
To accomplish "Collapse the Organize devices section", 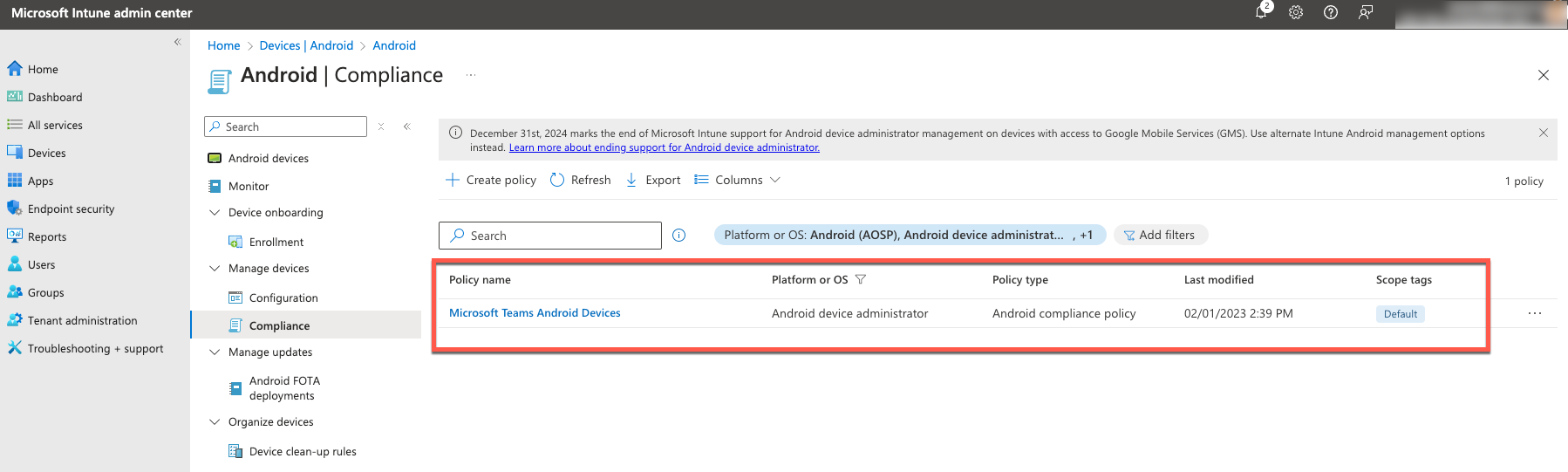I will click(215, 422).
